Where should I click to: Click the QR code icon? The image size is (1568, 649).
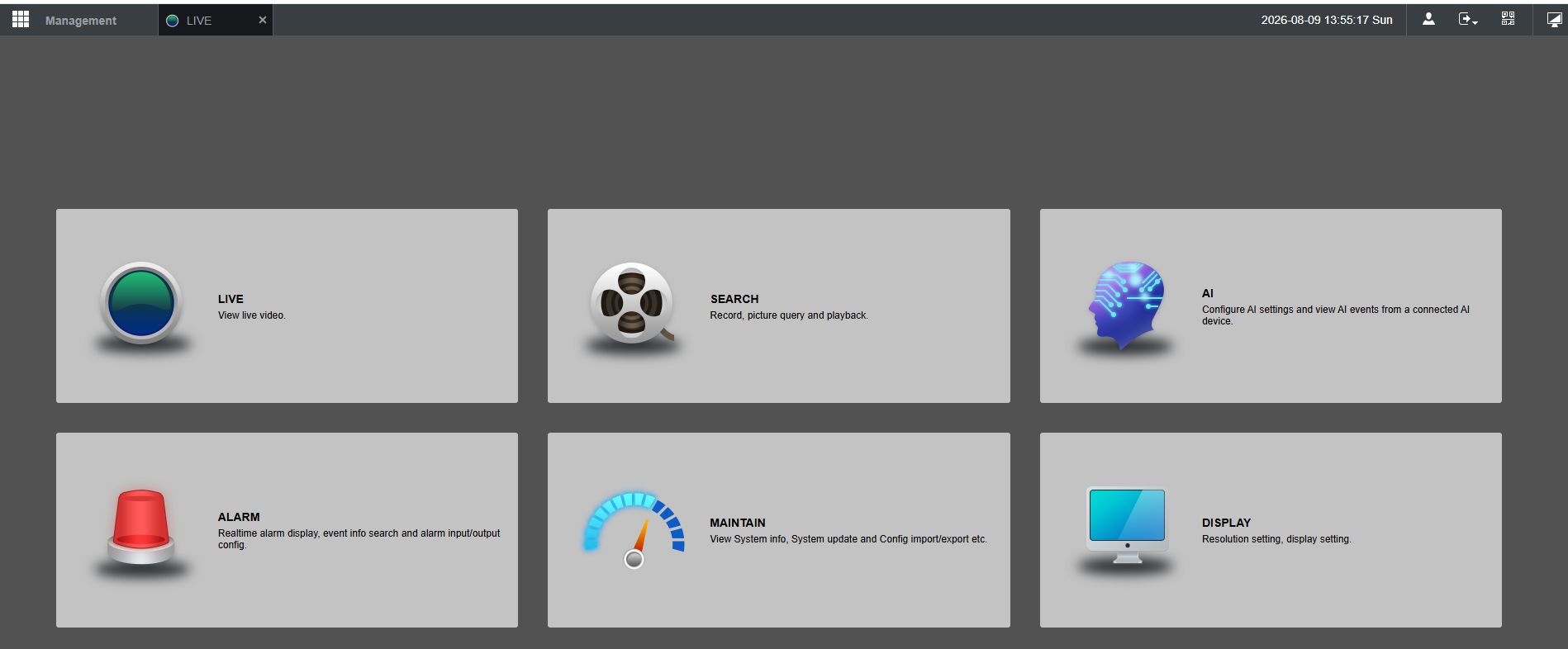(x=1508, y=19)
